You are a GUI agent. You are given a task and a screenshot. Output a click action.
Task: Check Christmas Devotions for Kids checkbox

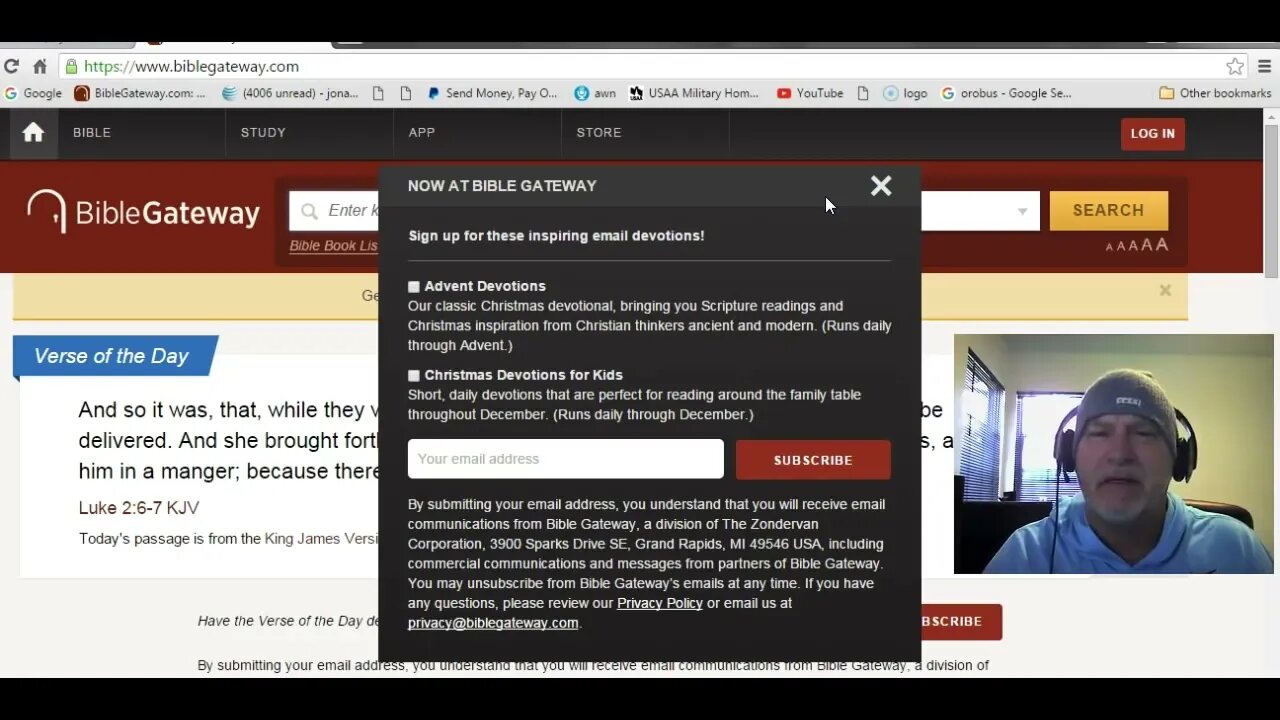click(x=414, y=376)
